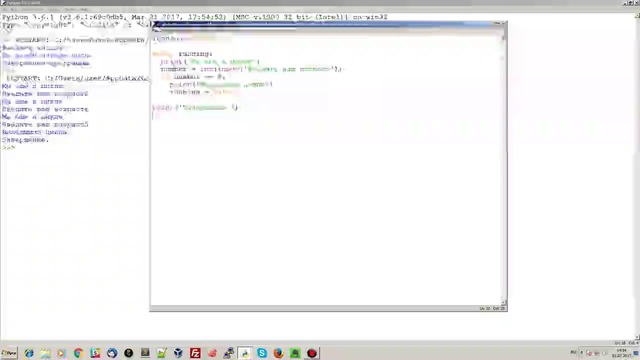Launch Internet Explorer from the taskbar
Viewport: 640px width, 360px height.
click(x=29, y=353)
